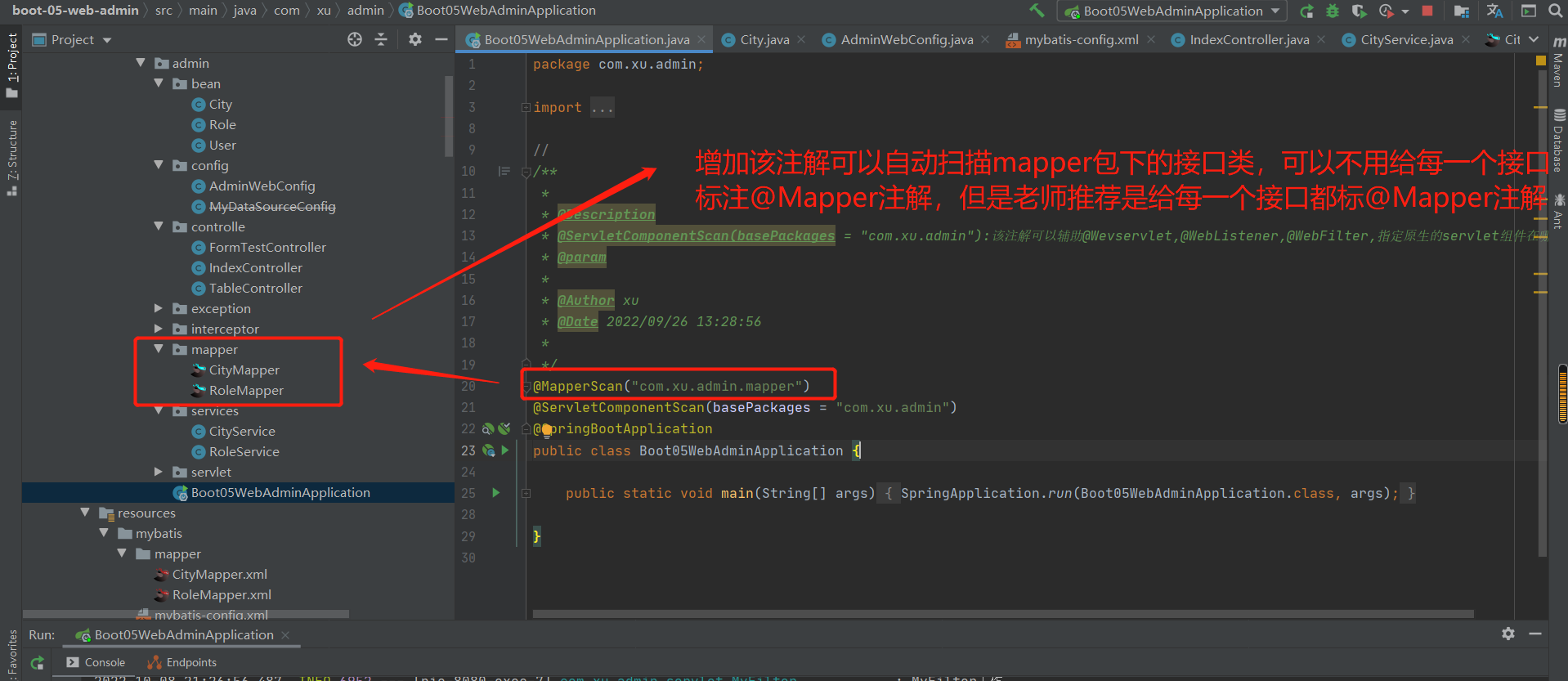Click the editor horizontal scrollbar
Image resolution: width=1568 pixels, height=681 pixels.
(1003, 613)
